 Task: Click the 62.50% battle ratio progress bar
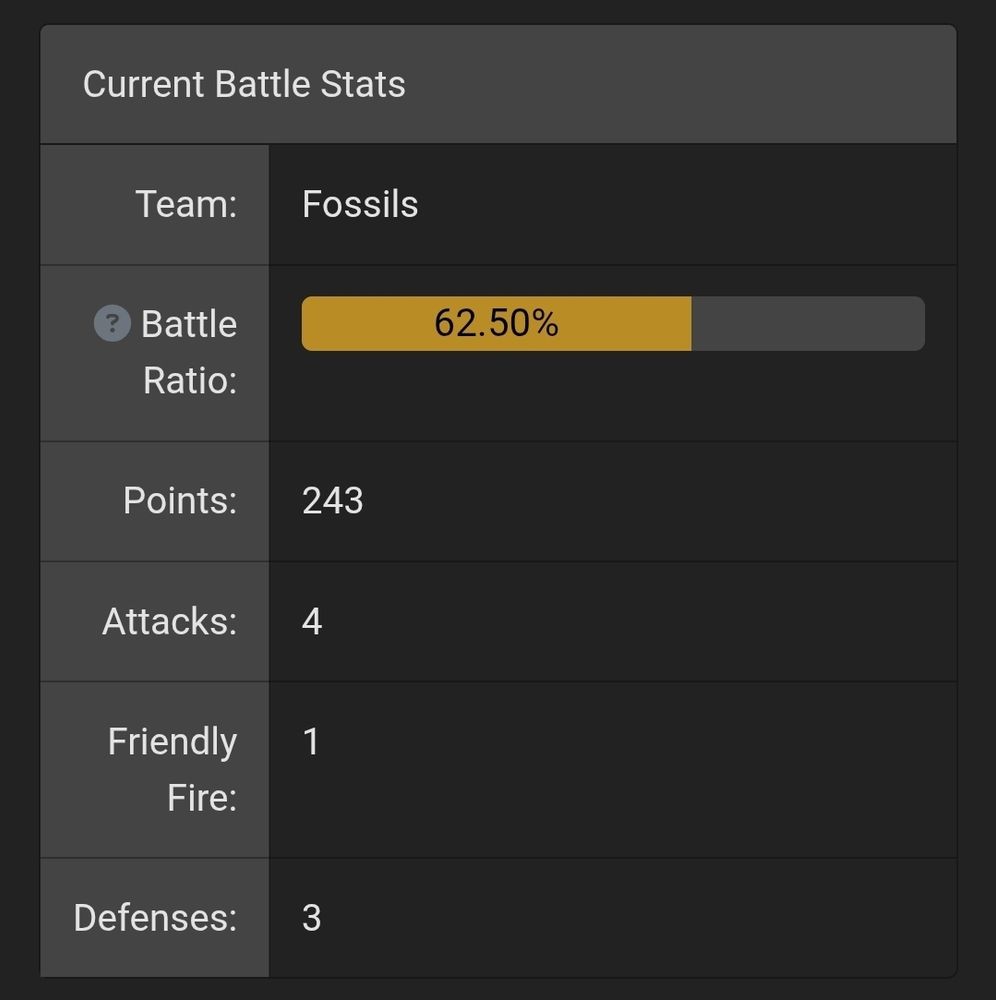coord(612,324)
